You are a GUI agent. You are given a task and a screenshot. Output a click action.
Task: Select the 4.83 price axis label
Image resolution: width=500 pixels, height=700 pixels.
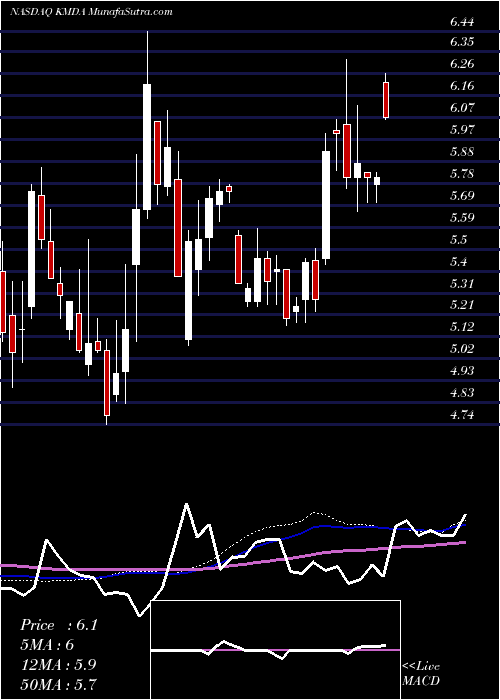click(462, 393)
